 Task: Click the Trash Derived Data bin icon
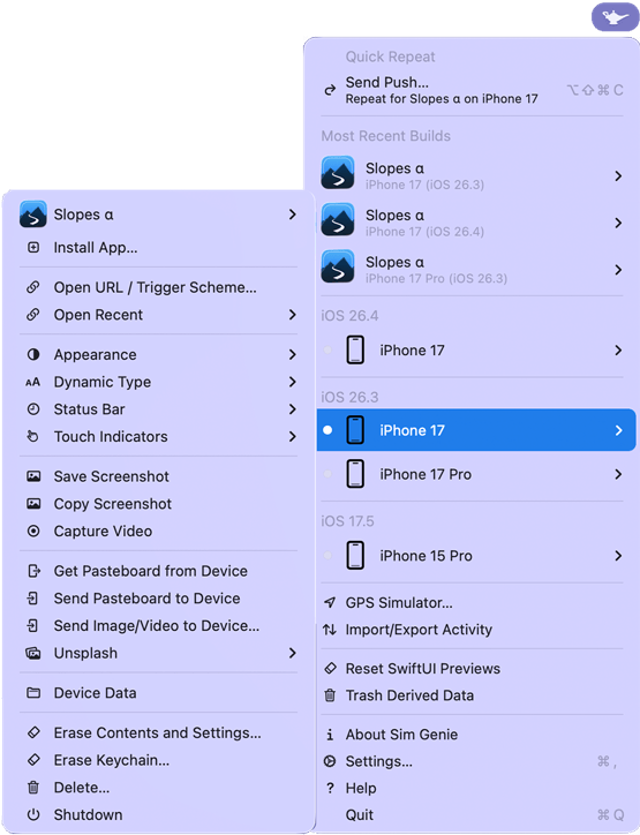[x=330, y=695]
